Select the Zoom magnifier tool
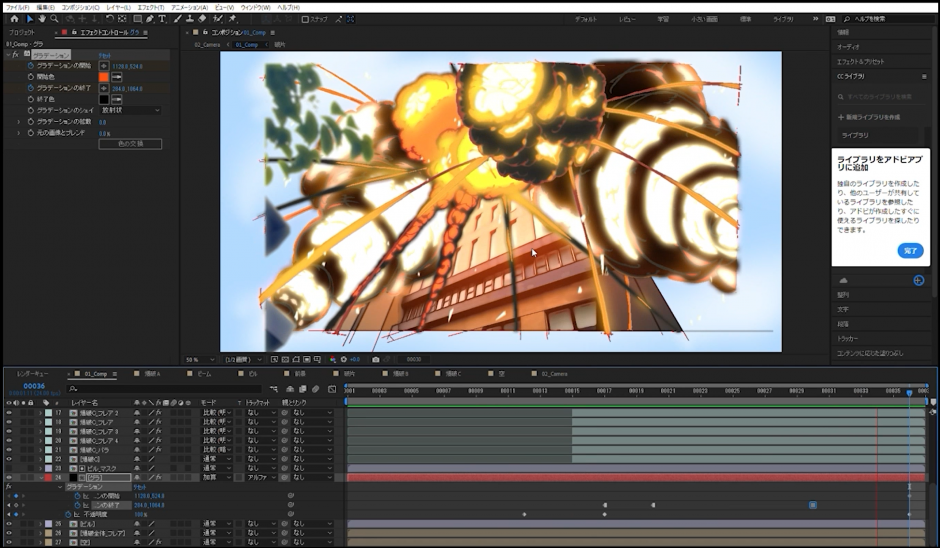Image resolution: width=940 pixels, height=548 pixels. coord(54,19)
